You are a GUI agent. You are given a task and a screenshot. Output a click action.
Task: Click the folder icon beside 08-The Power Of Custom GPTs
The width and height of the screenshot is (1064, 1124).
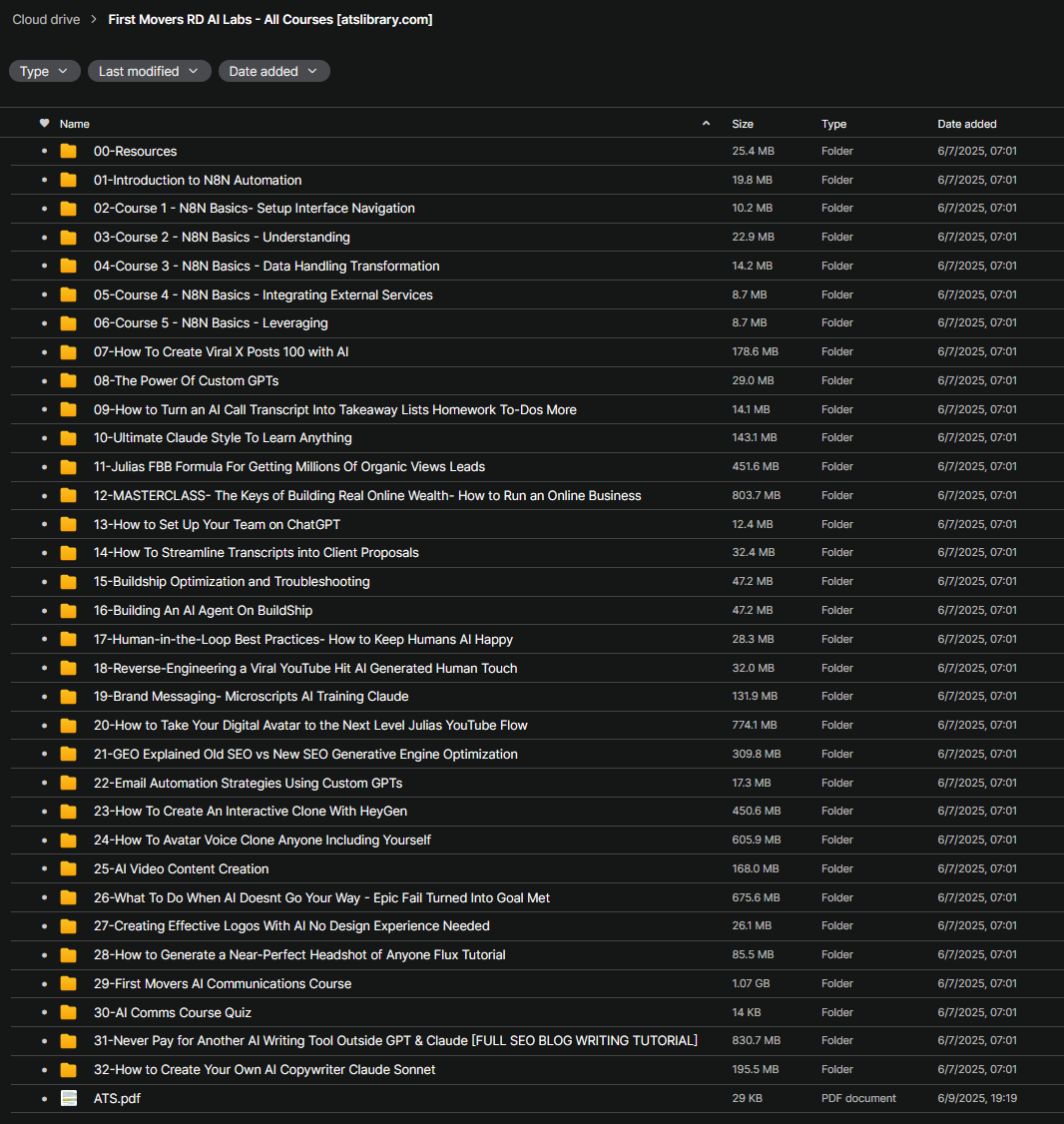click(68, 381)
